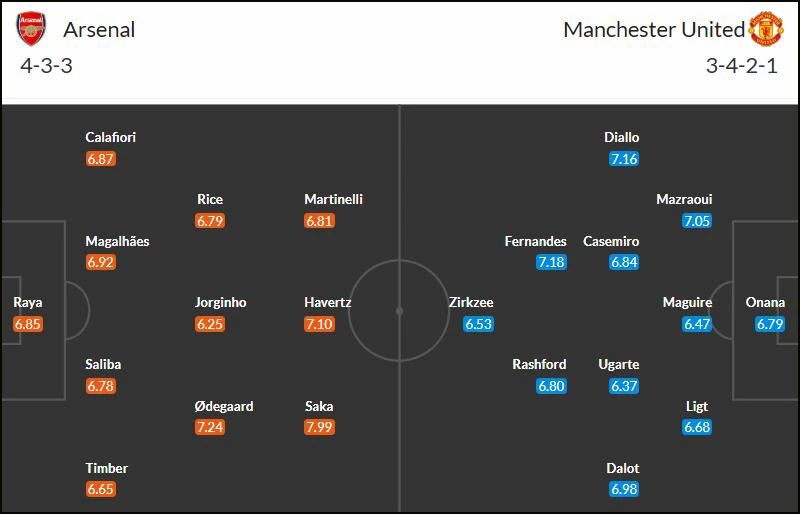This screenshot has width=800, height=514.
Task: Select Diallo's 7.16 rating badge
Action: coord(624,159)
